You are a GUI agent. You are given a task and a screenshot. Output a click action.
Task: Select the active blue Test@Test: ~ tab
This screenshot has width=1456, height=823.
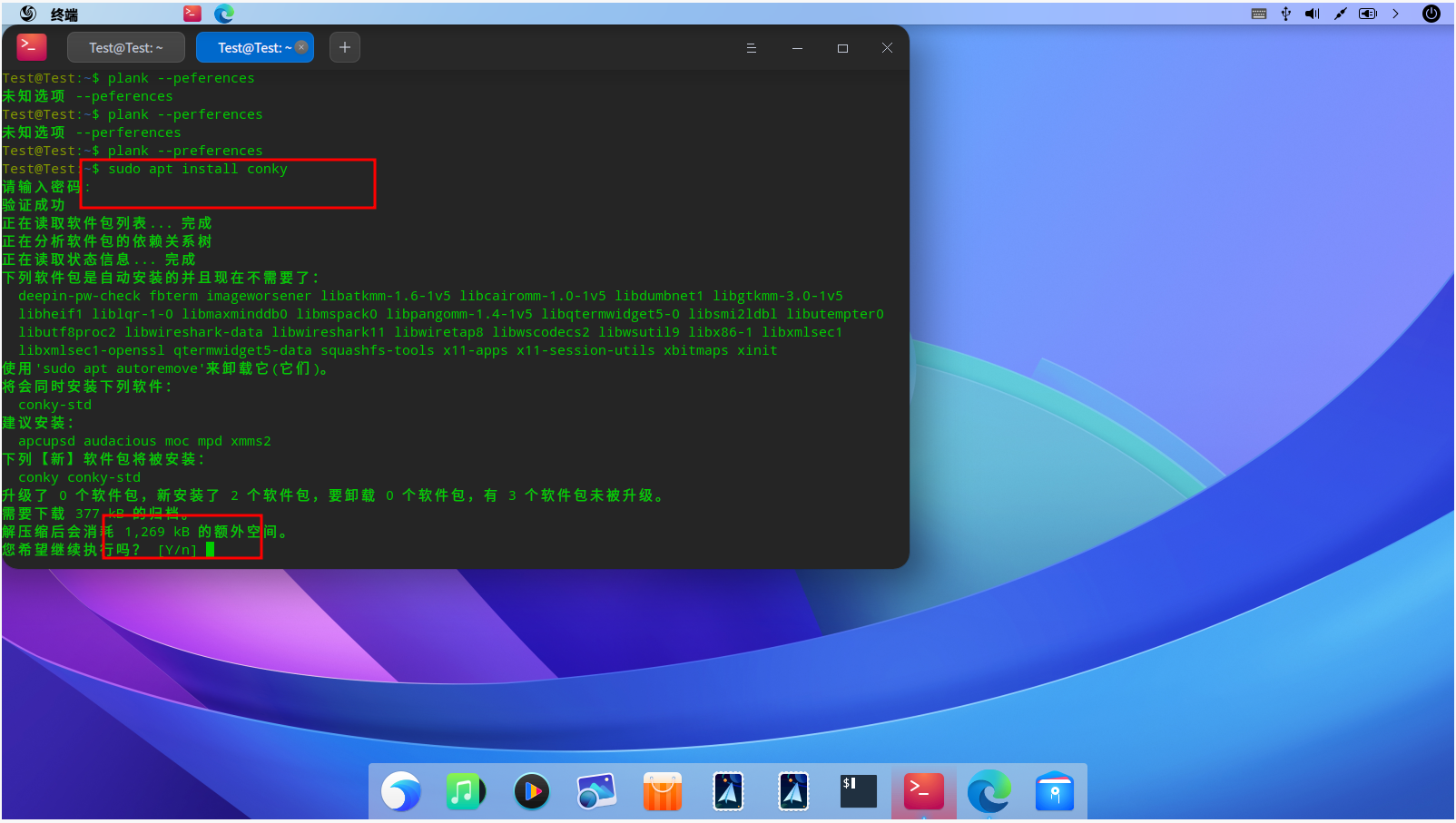[x=255, y=47]
